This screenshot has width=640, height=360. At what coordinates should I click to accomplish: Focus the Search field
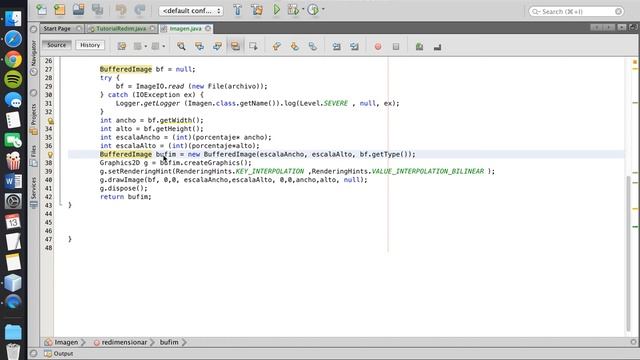(x=576, y=11)
